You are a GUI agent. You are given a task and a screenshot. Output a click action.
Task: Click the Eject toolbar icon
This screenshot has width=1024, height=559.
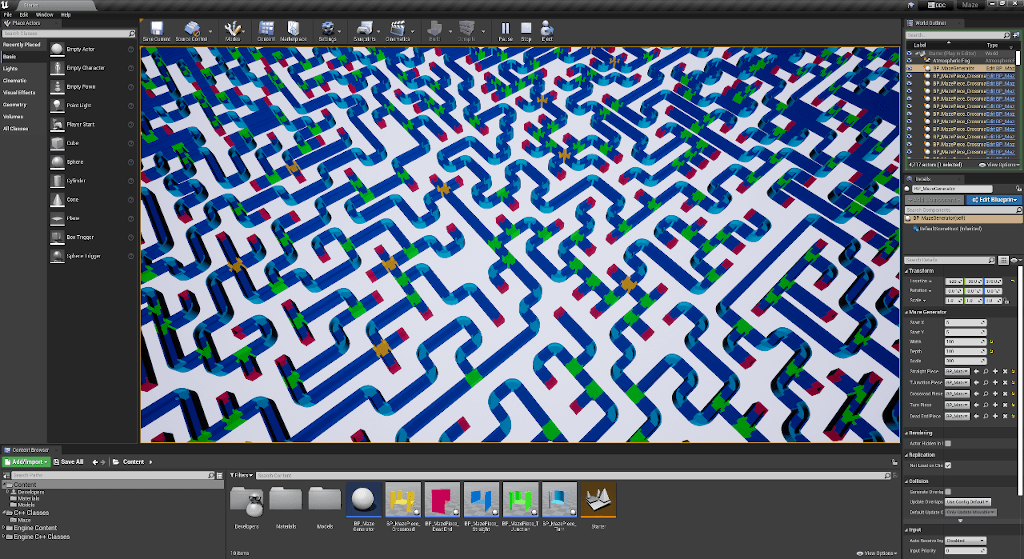[547, 31]
